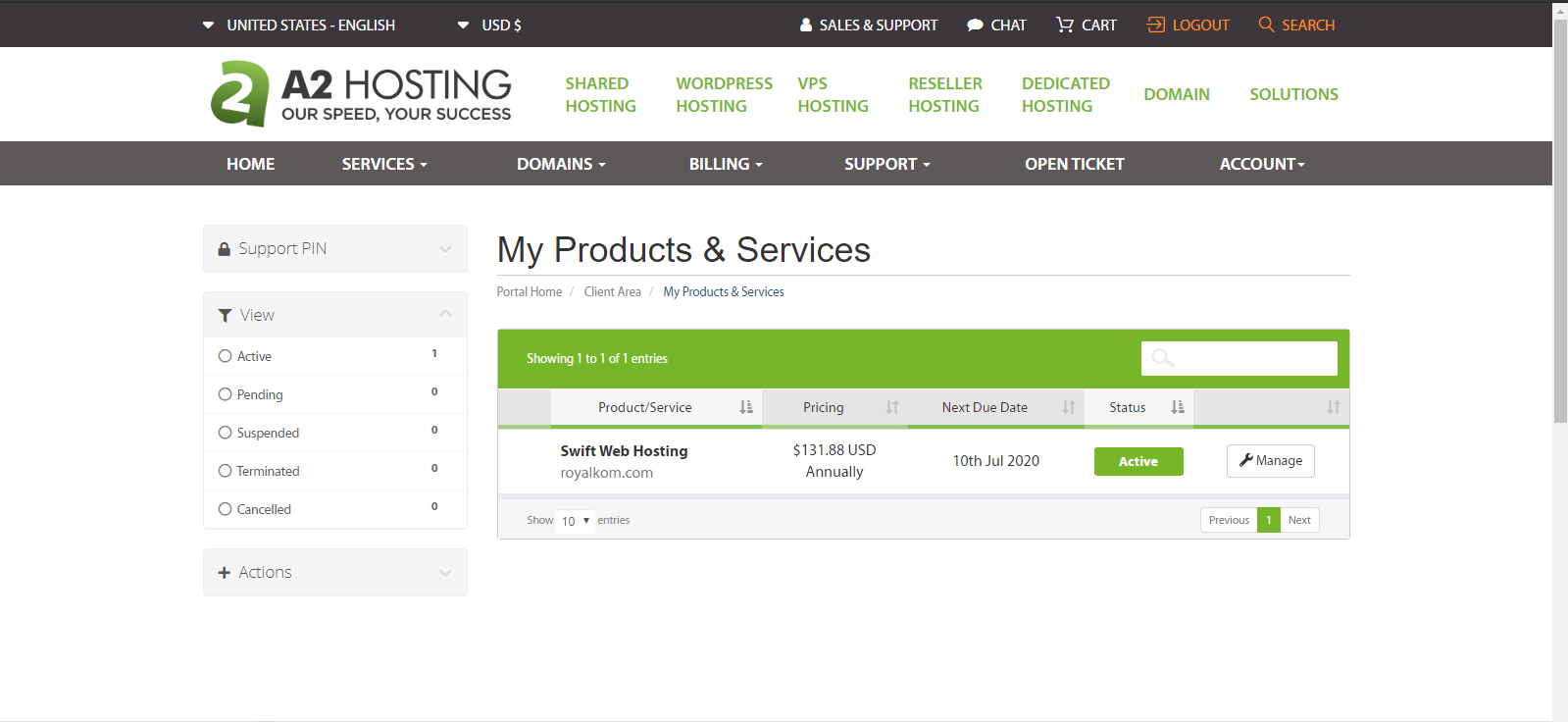Expand the Actions panel chevron
This screenshot has width=1568, height=722.
tap(445, 573)
